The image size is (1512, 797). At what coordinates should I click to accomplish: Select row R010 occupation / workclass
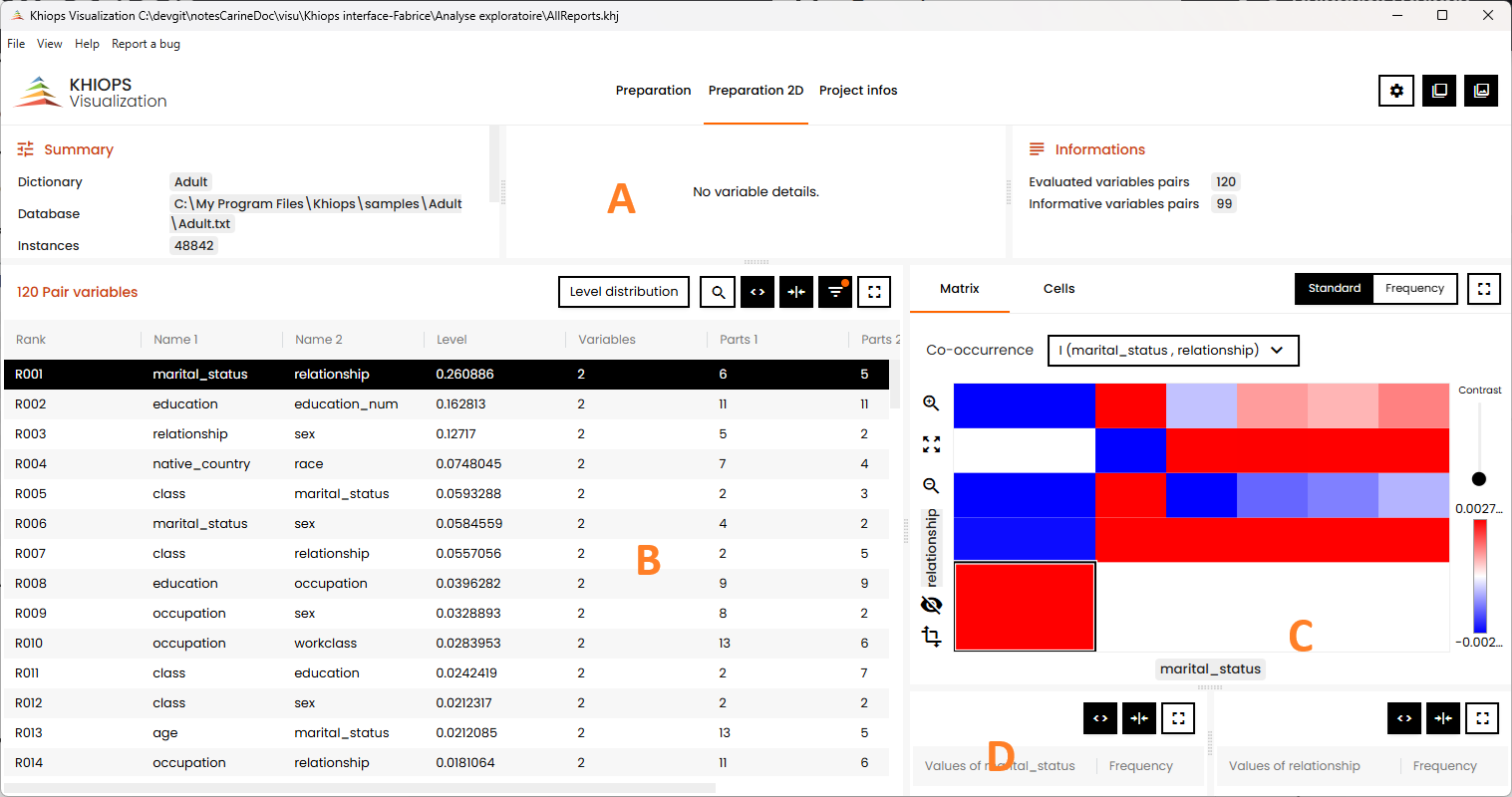(x=446, y=644)
